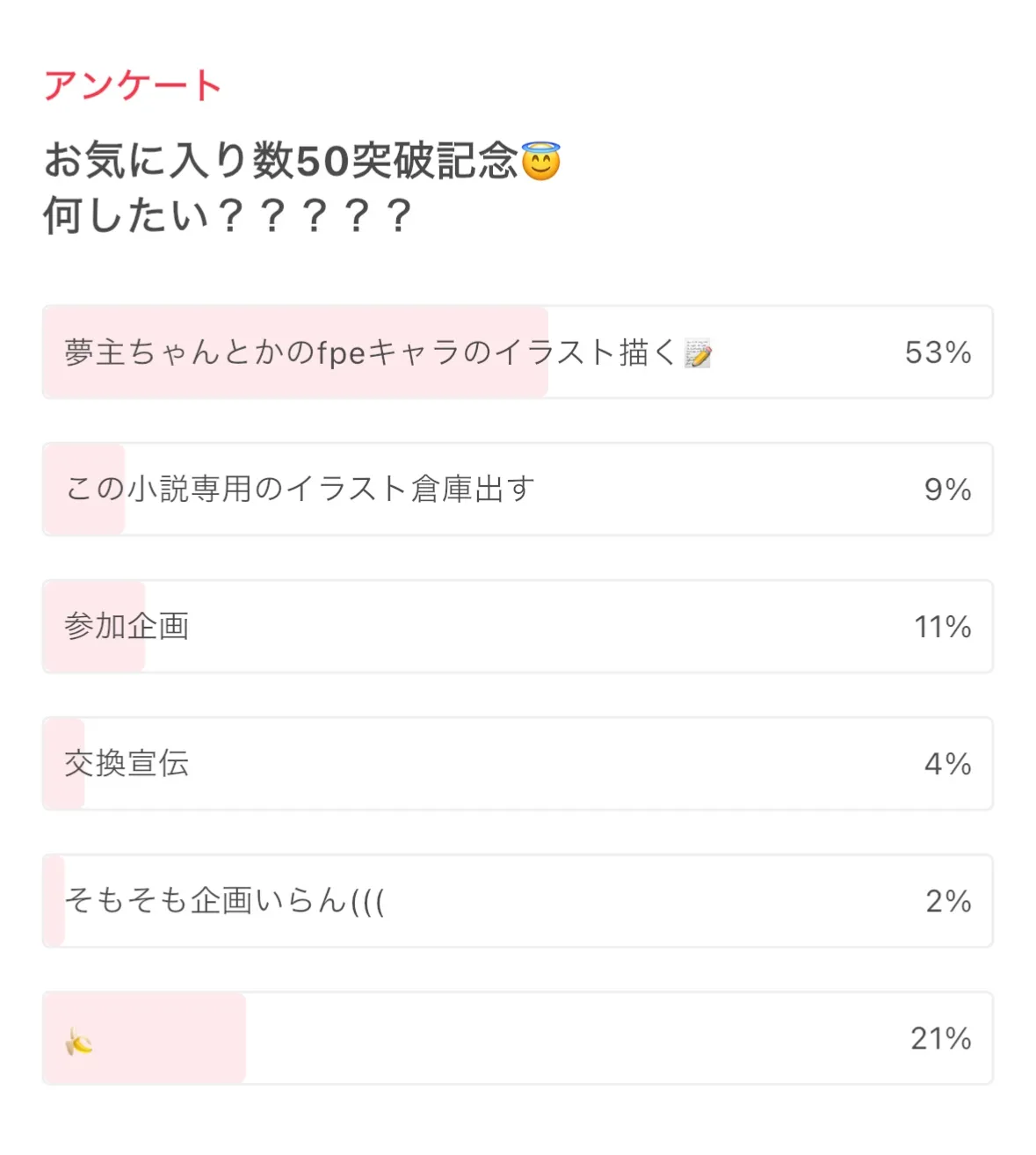This screenshot has height=1155, width=1036.
Task: Click the 53% result value
Action: pos(938,352)
